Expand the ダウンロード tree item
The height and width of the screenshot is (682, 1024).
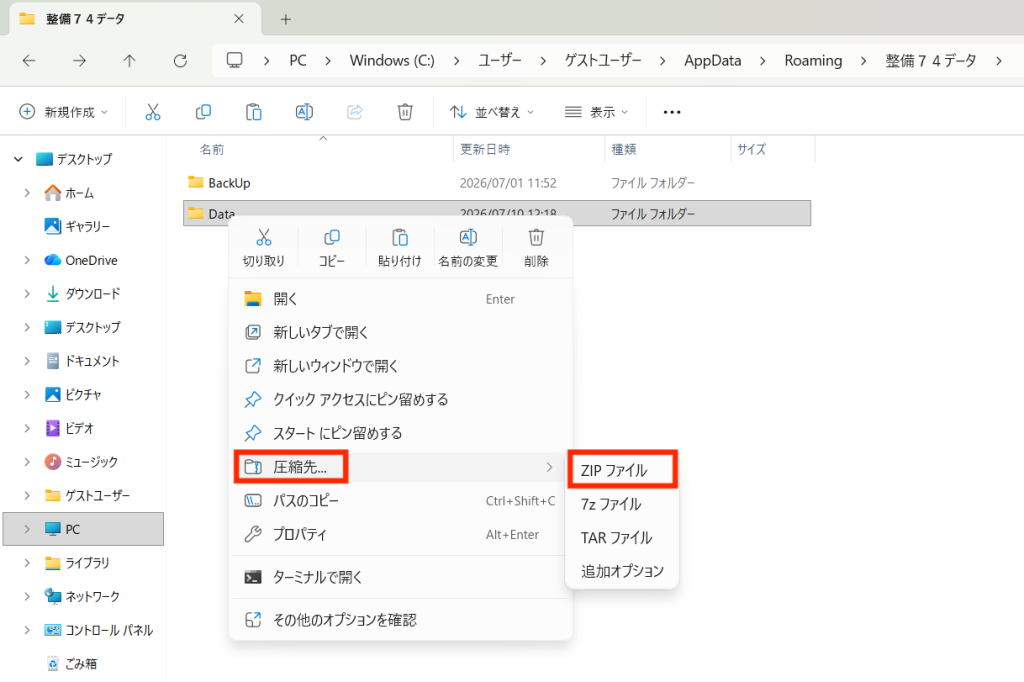[x=27, y=293]
